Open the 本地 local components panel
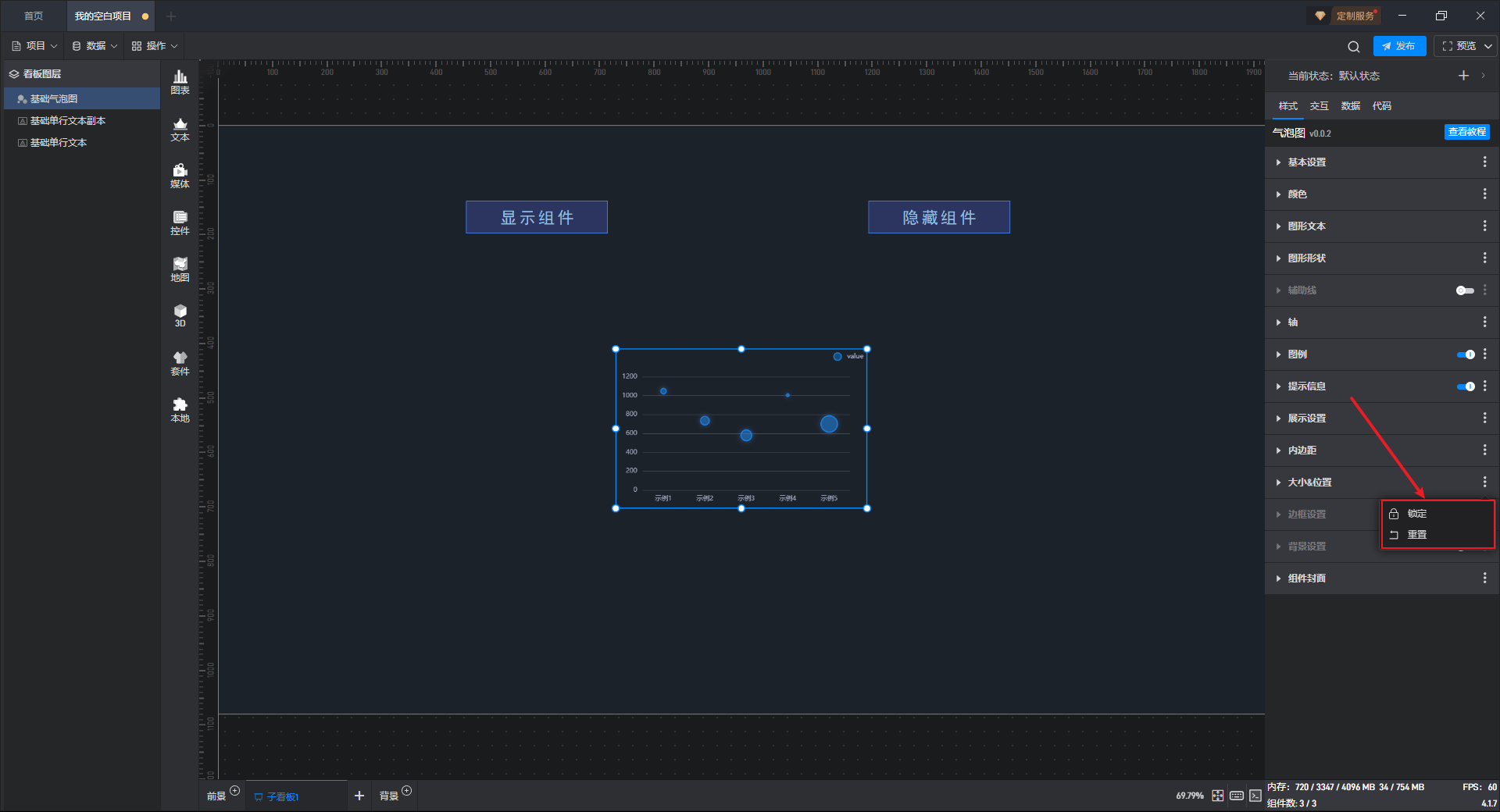 pos(180,410)
